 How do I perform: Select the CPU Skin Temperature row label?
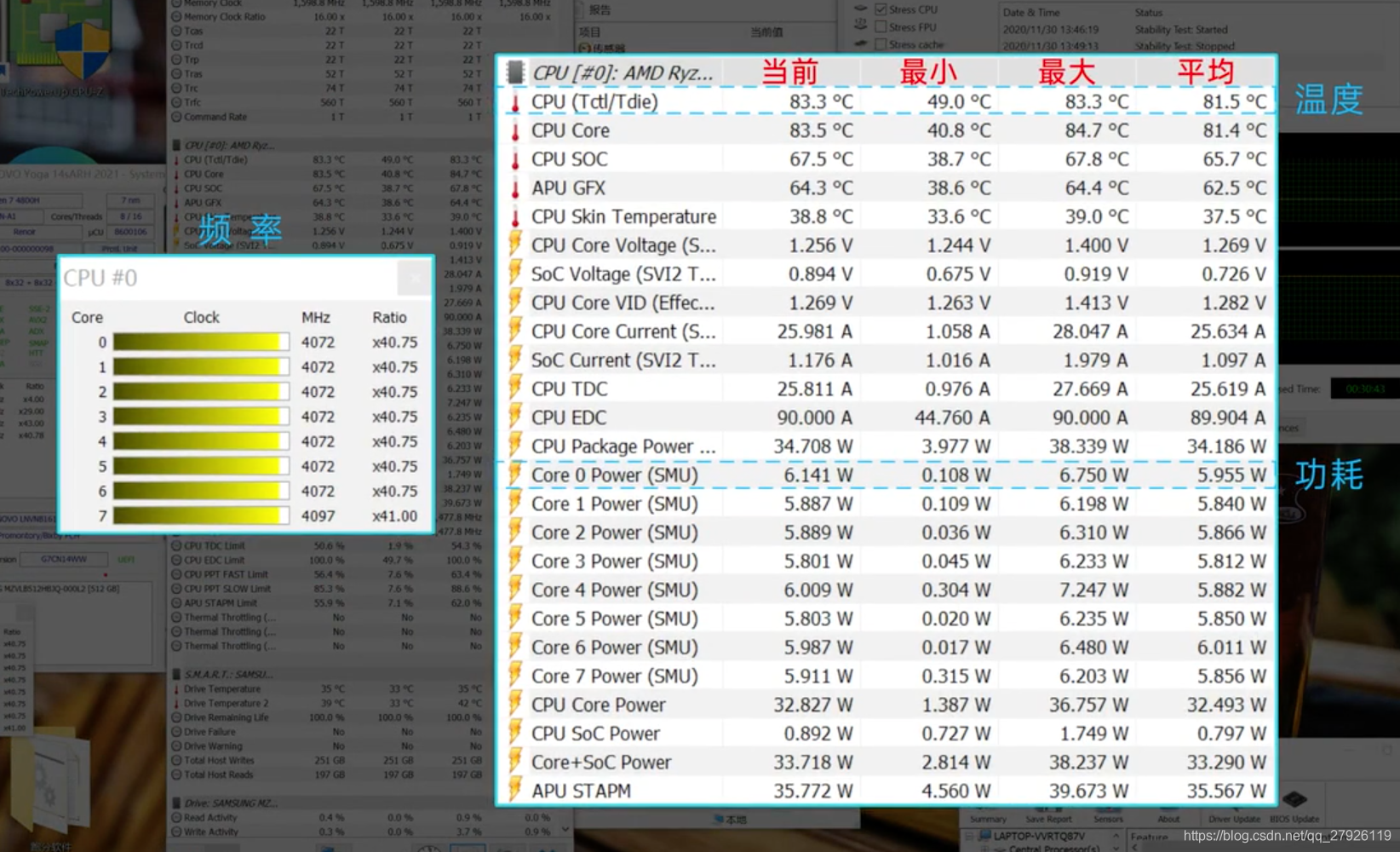(x=624, y=217)
